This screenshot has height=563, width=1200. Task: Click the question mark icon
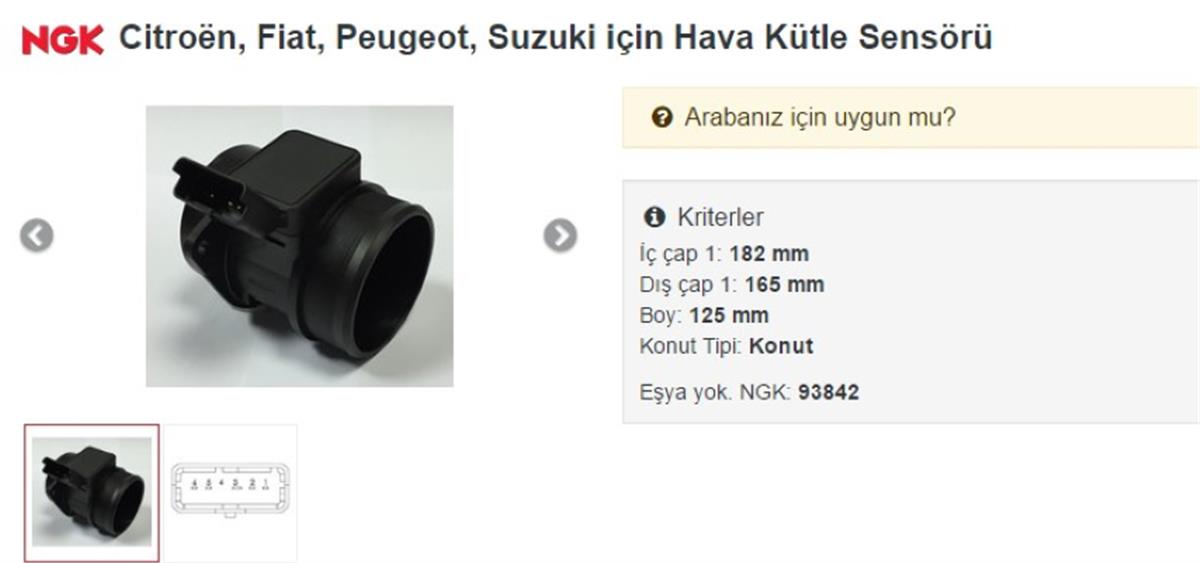[x=661, y=118]
